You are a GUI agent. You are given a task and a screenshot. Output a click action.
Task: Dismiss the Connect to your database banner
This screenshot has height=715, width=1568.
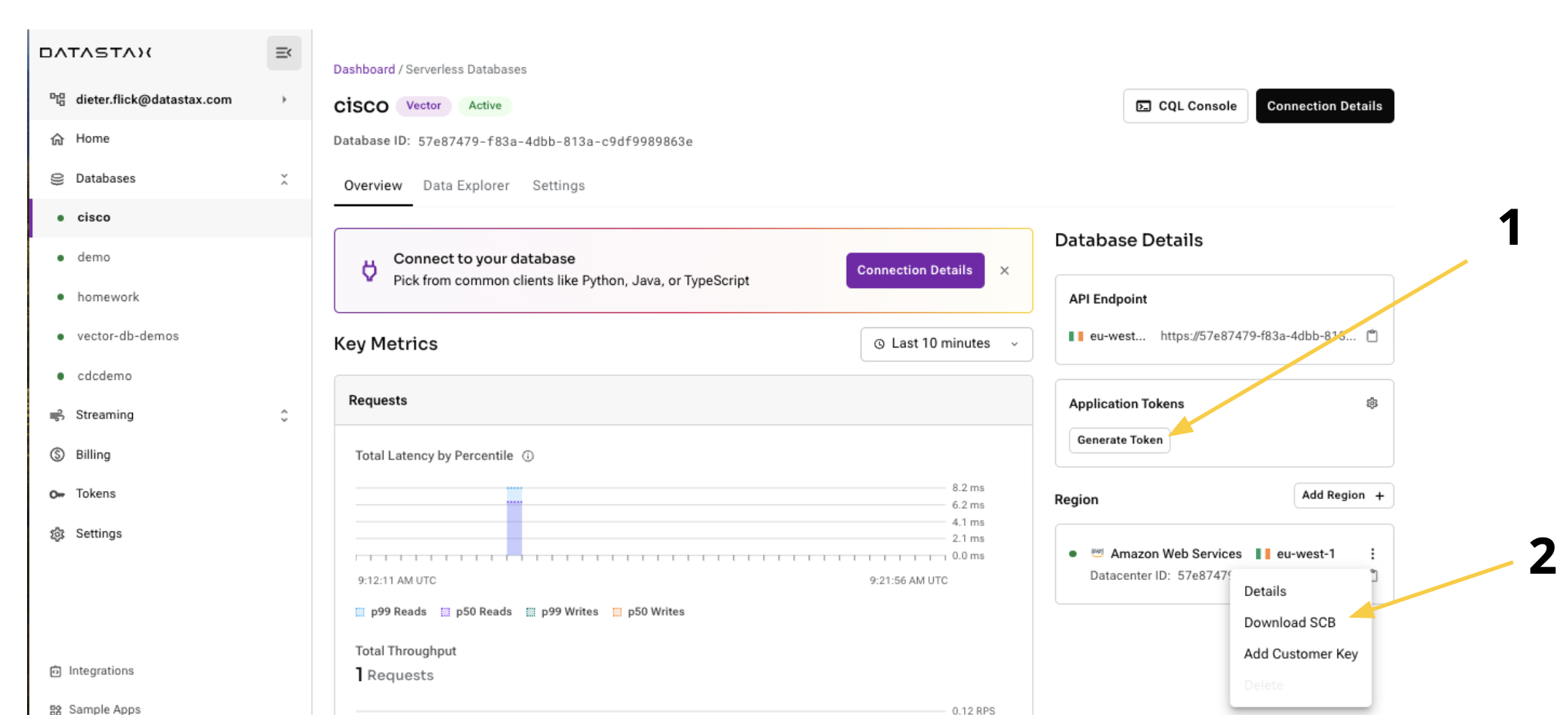point(1004,270)
